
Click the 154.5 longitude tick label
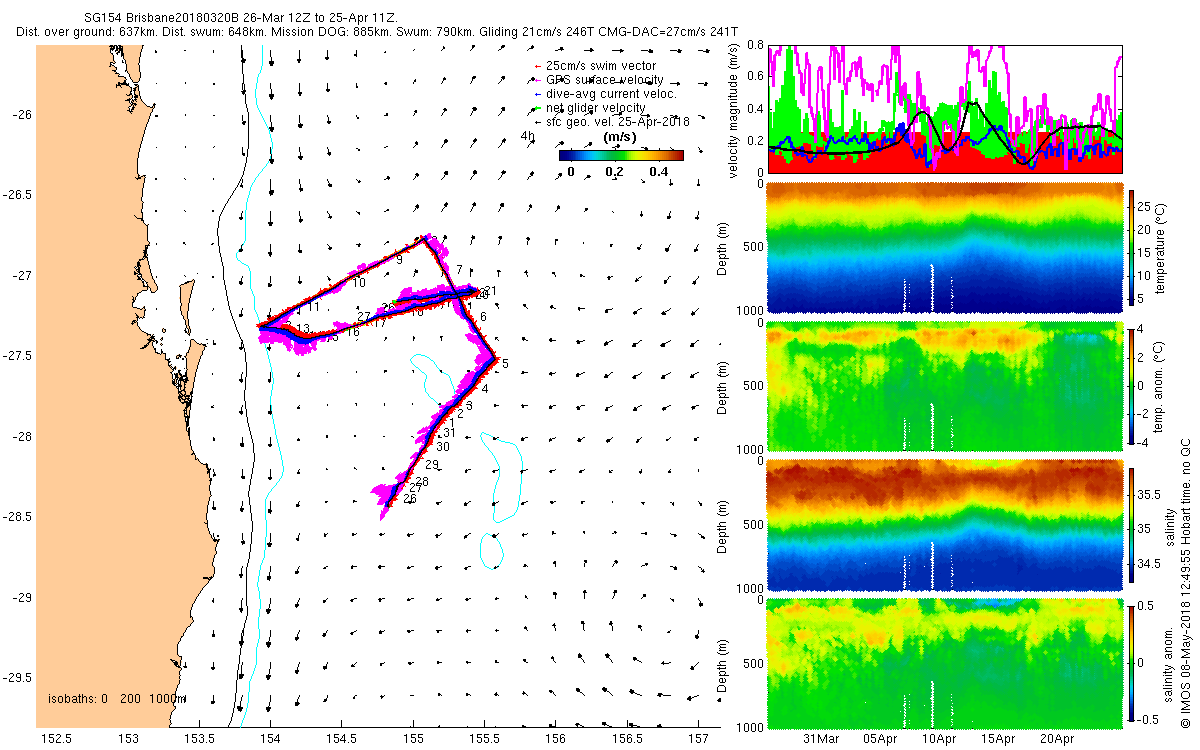pos(342,739)
